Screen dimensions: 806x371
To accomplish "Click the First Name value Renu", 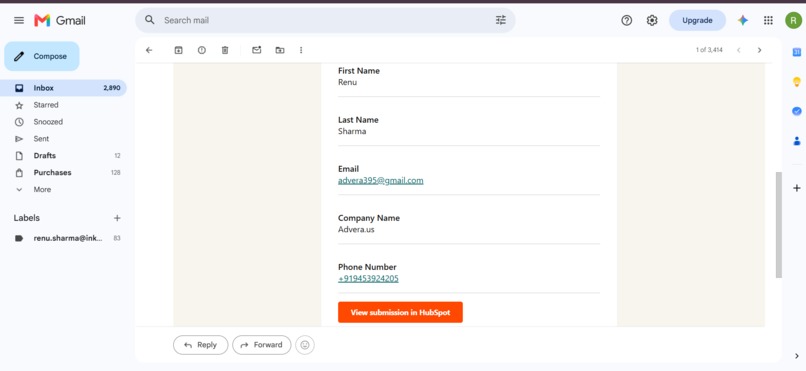I will [x=347, y=82].
